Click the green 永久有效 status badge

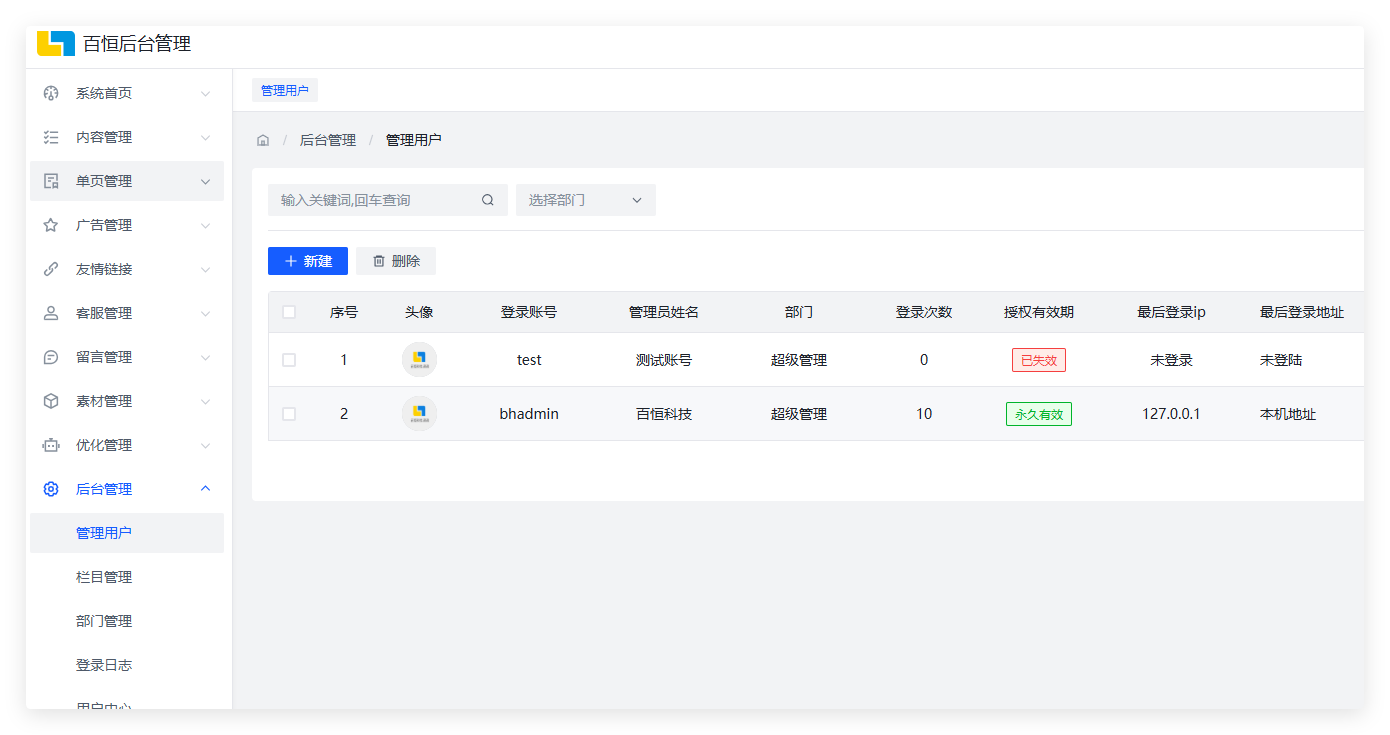(x=1038, y=413)
